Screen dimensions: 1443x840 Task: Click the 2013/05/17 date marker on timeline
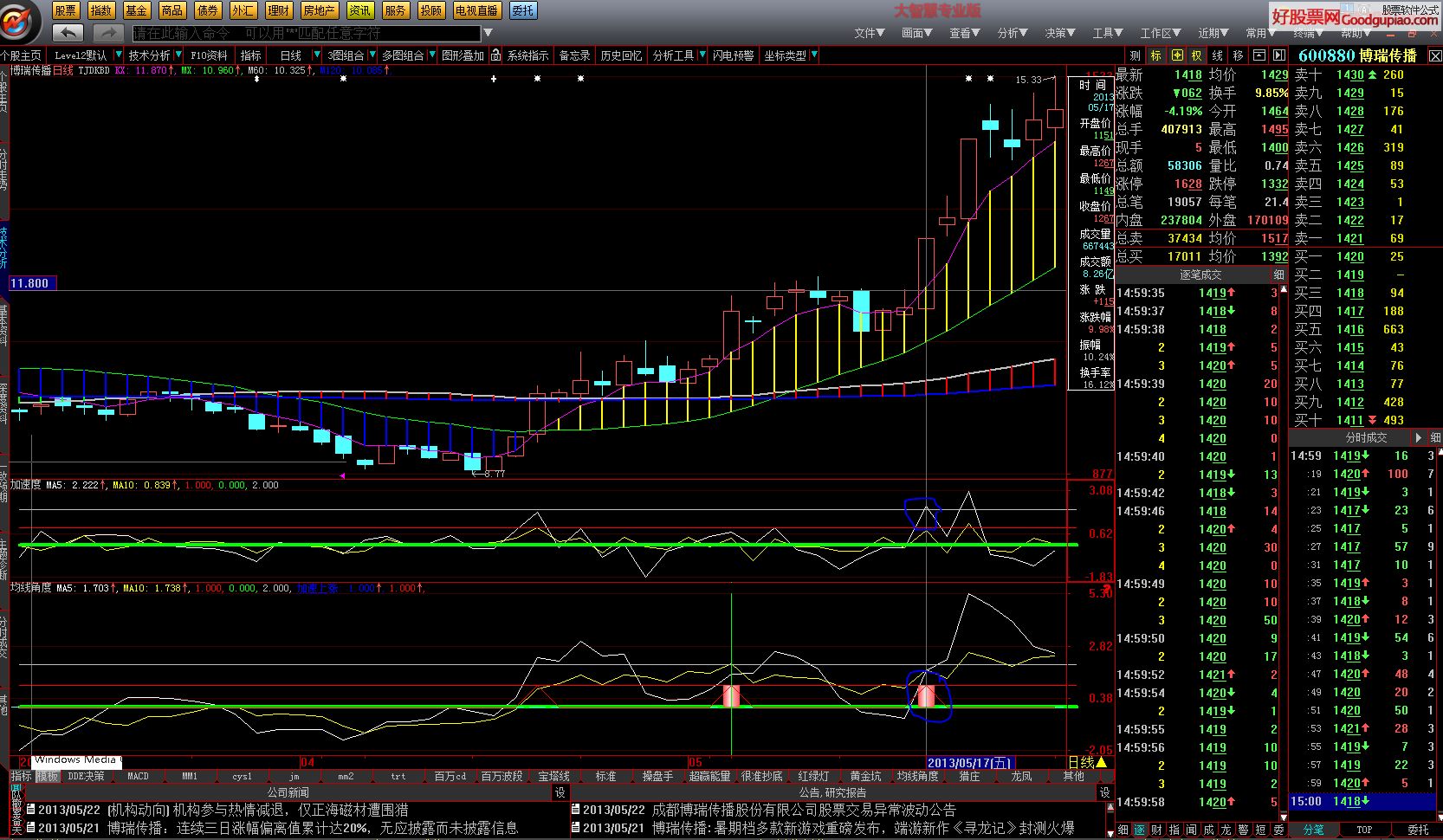[969, 763]
